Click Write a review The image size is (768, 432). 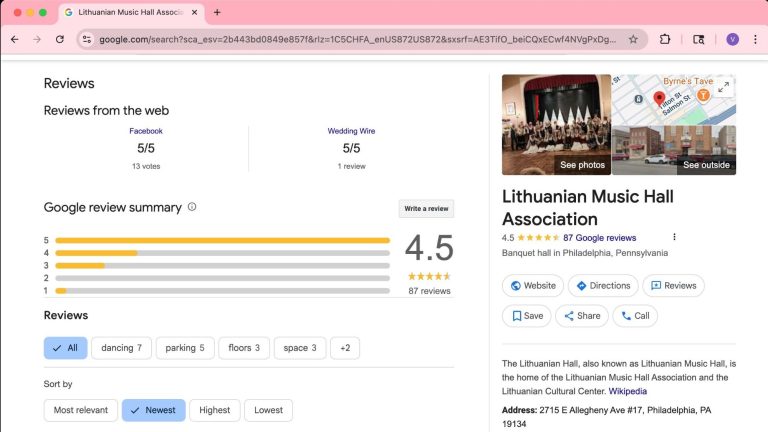pyautogui.click(x=426, y=209)
